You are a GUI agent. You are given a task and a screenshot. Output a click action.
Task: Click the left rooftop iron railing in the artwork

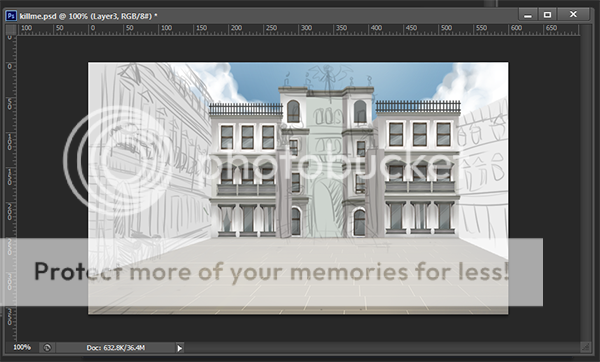coord(246,109)
